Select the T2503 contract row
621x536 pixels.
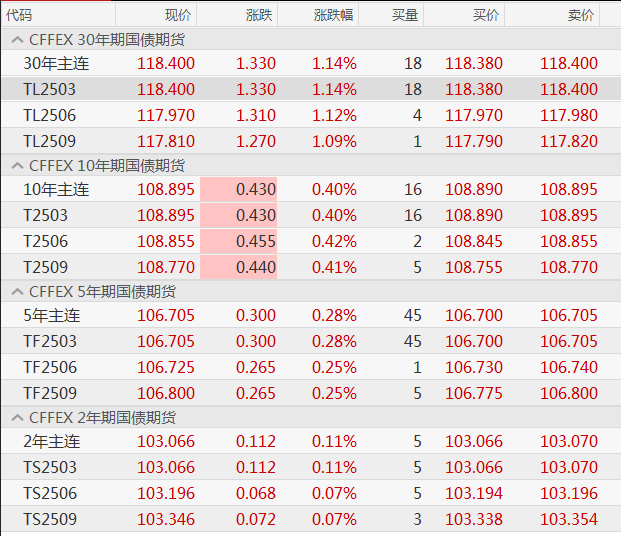point(311,215)
